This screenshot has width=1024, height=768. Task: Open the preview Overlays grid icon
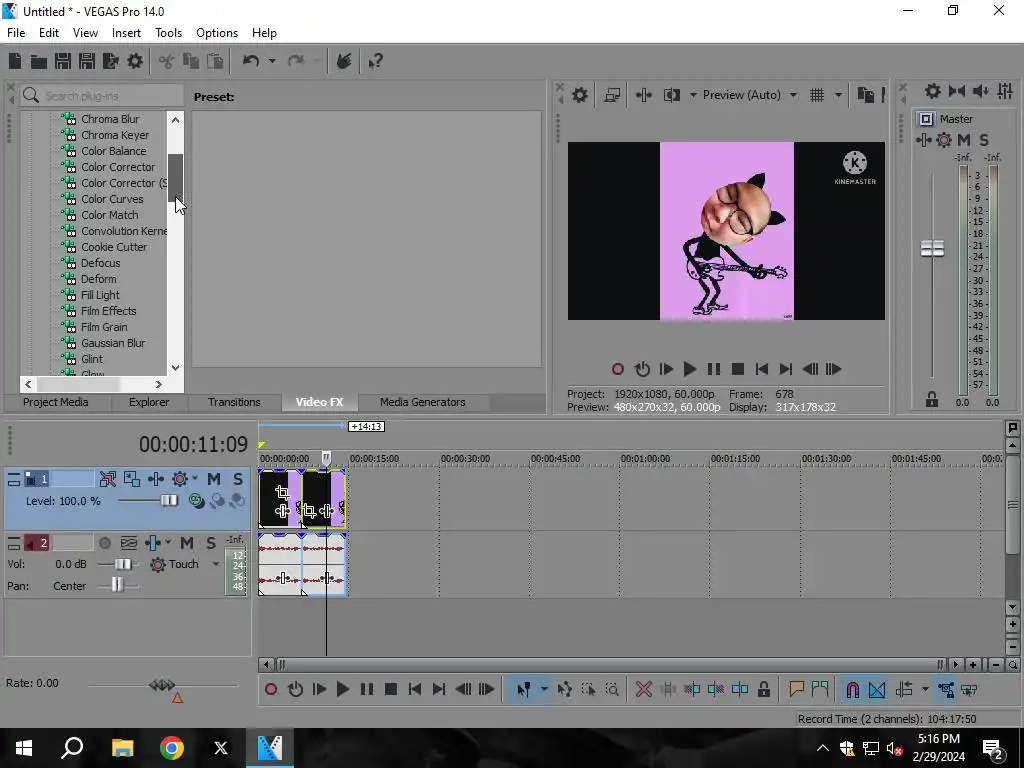point(817,95)
